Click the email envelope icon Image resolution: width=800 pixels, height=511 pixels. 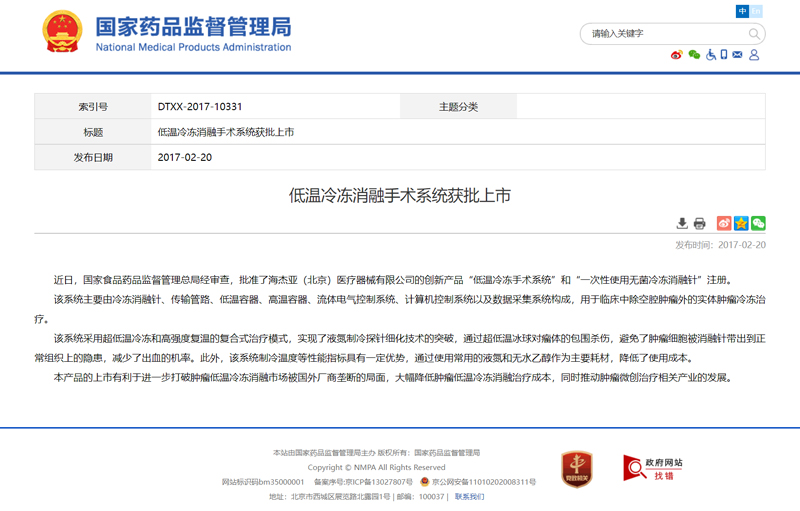pos(738,55)
